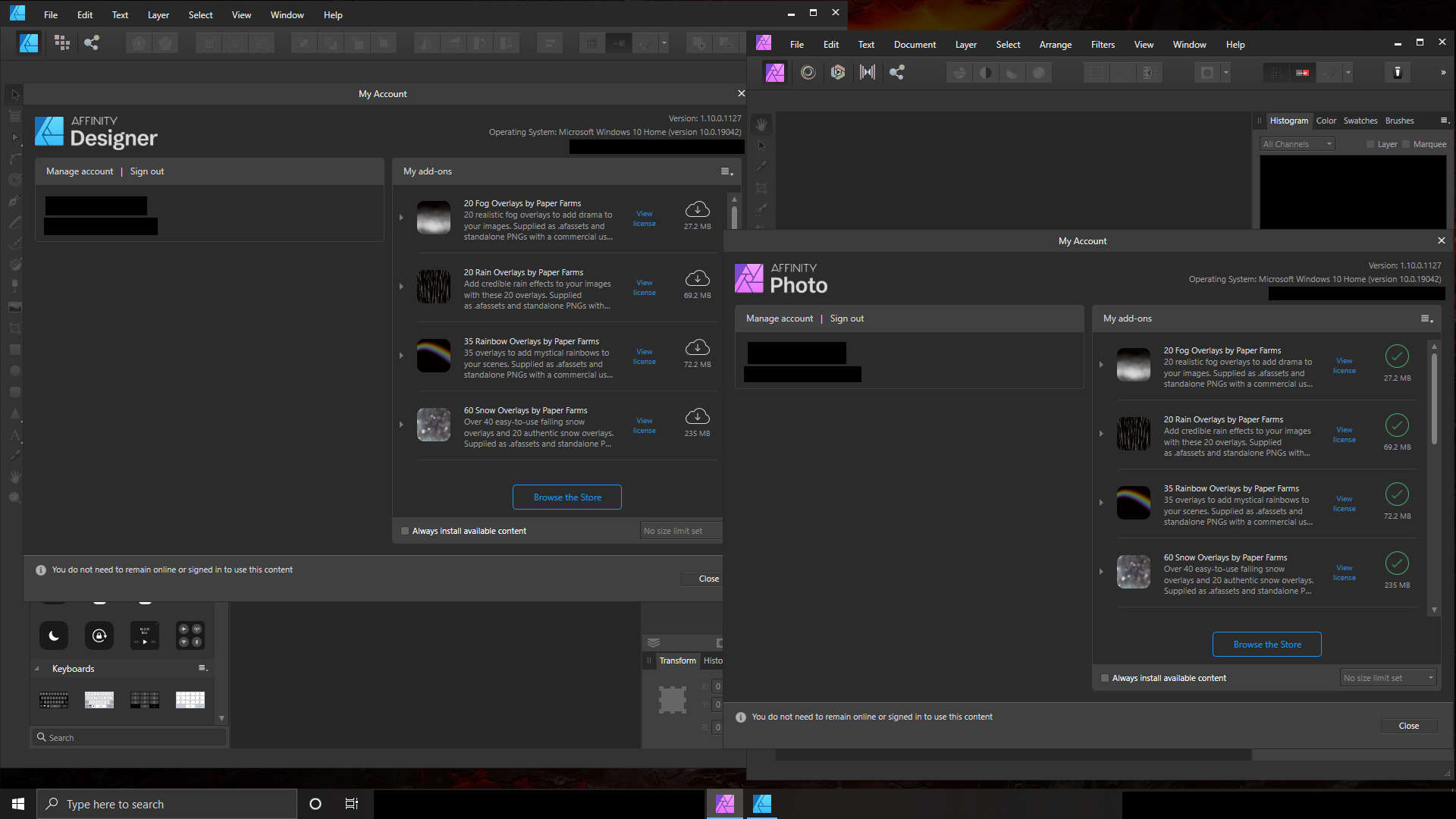This screenshot has width=1456, height=819.
Task: Select the Designer Persona icon in Designer toolbar
Action: tap(29, 43)
